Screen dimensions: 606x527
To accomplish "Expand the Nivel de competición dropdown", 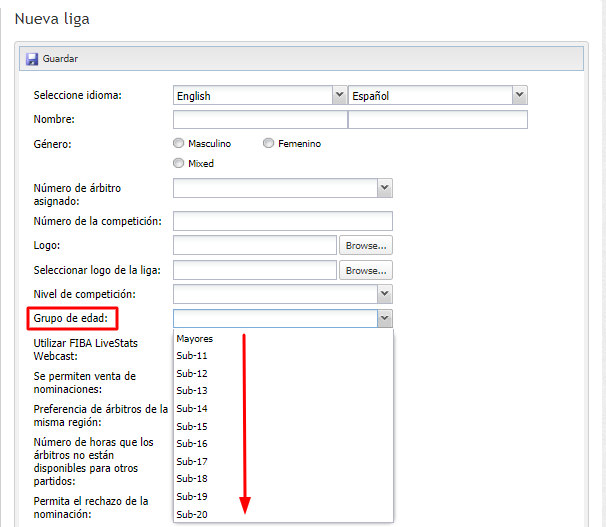I will pyautogui.click(x=385, y=294).
